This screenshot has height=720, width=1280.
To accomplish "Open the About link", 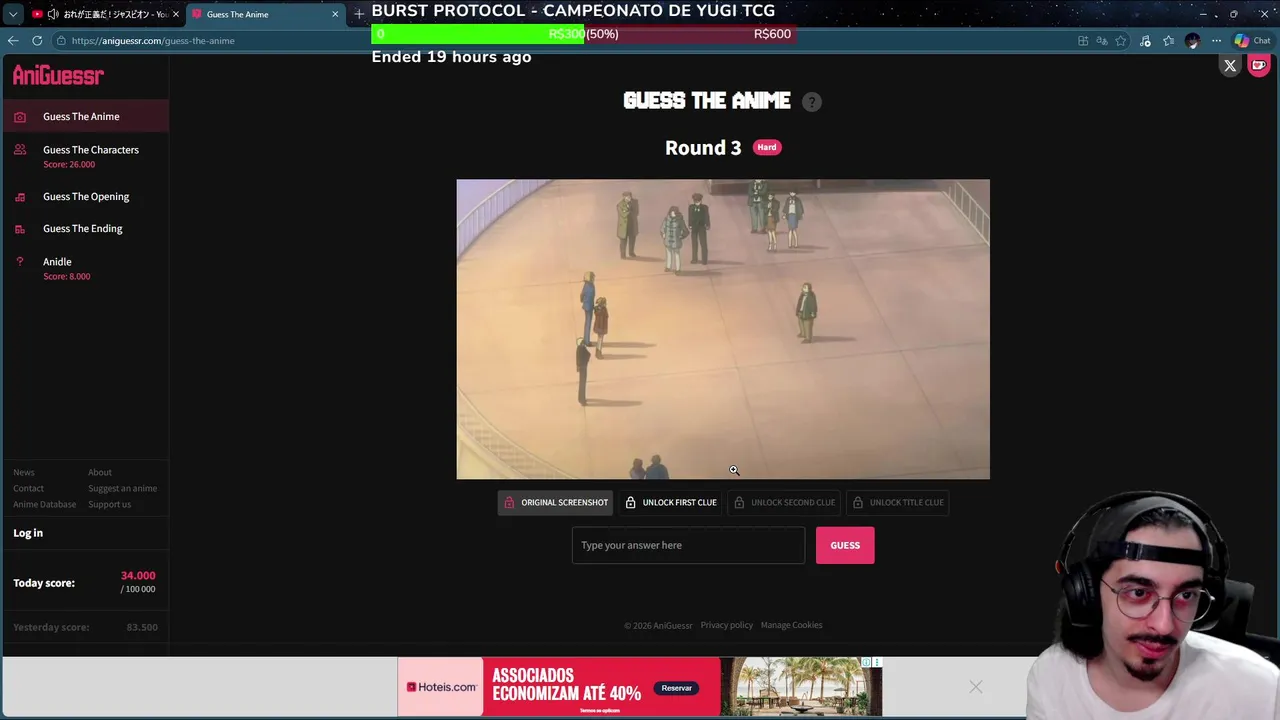I will [x=100, y=472].
